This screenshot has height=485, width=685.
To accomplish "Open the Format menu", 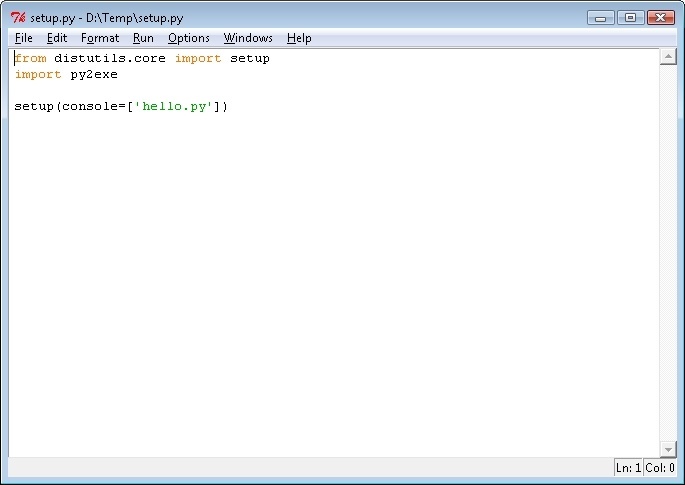I will (x=100, y=38).
